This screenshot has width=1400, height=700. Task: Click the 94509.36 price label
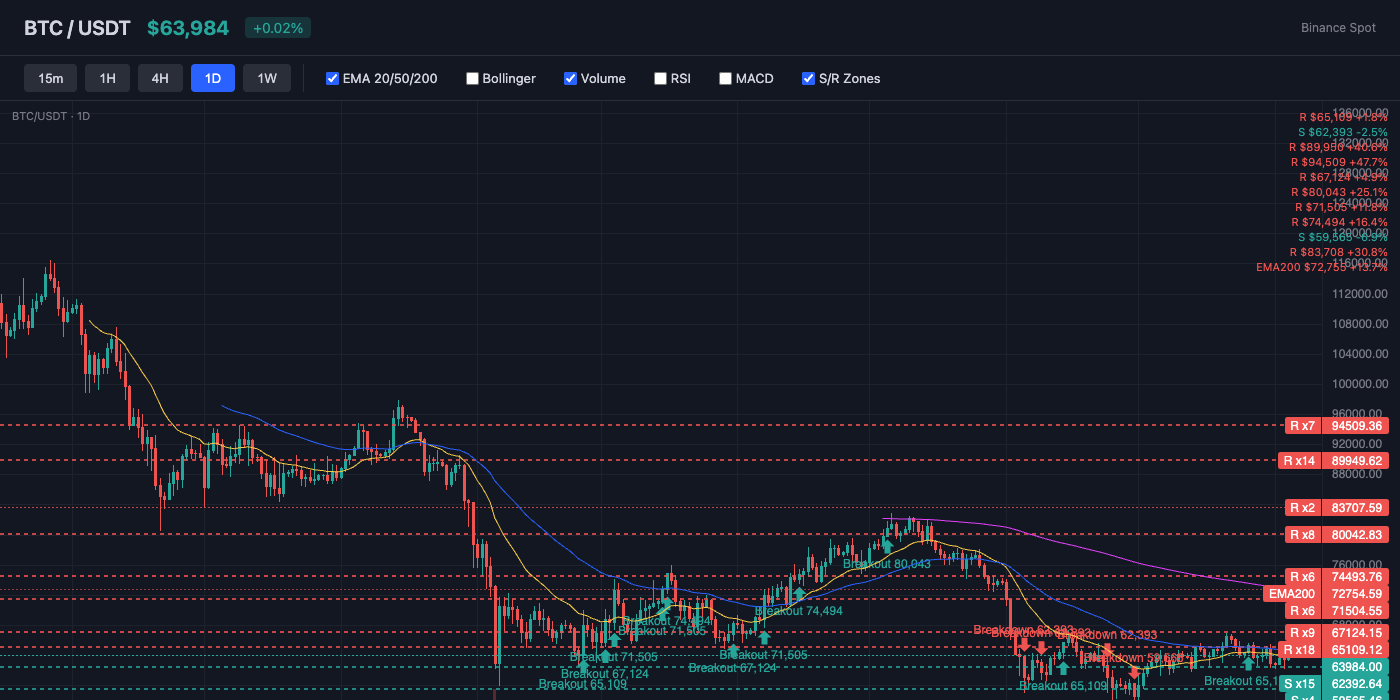[x=1357, y=426]
